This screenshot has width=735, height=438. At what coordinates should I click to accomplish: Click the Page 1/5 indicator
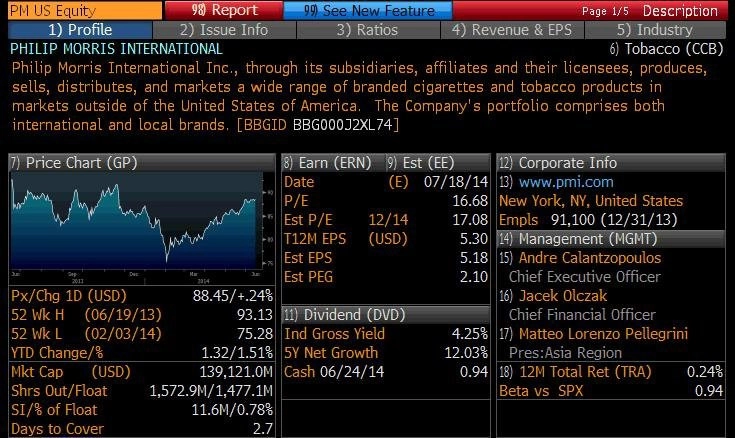(x=605, y=11)
